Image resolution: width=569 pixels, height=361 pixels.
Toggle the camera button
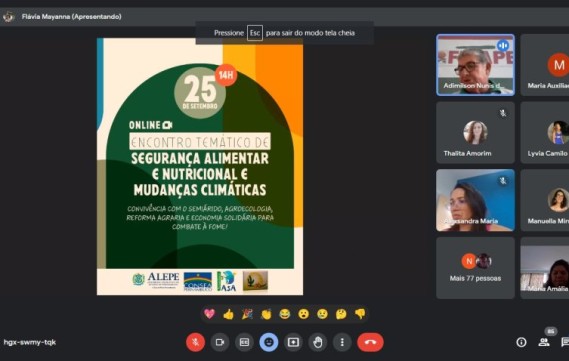point(220,342)
